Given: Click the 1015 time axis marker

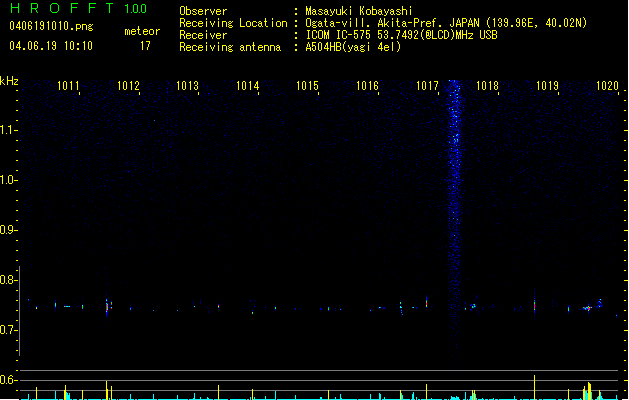Looking at the screenshot, I should coord(307,86).
